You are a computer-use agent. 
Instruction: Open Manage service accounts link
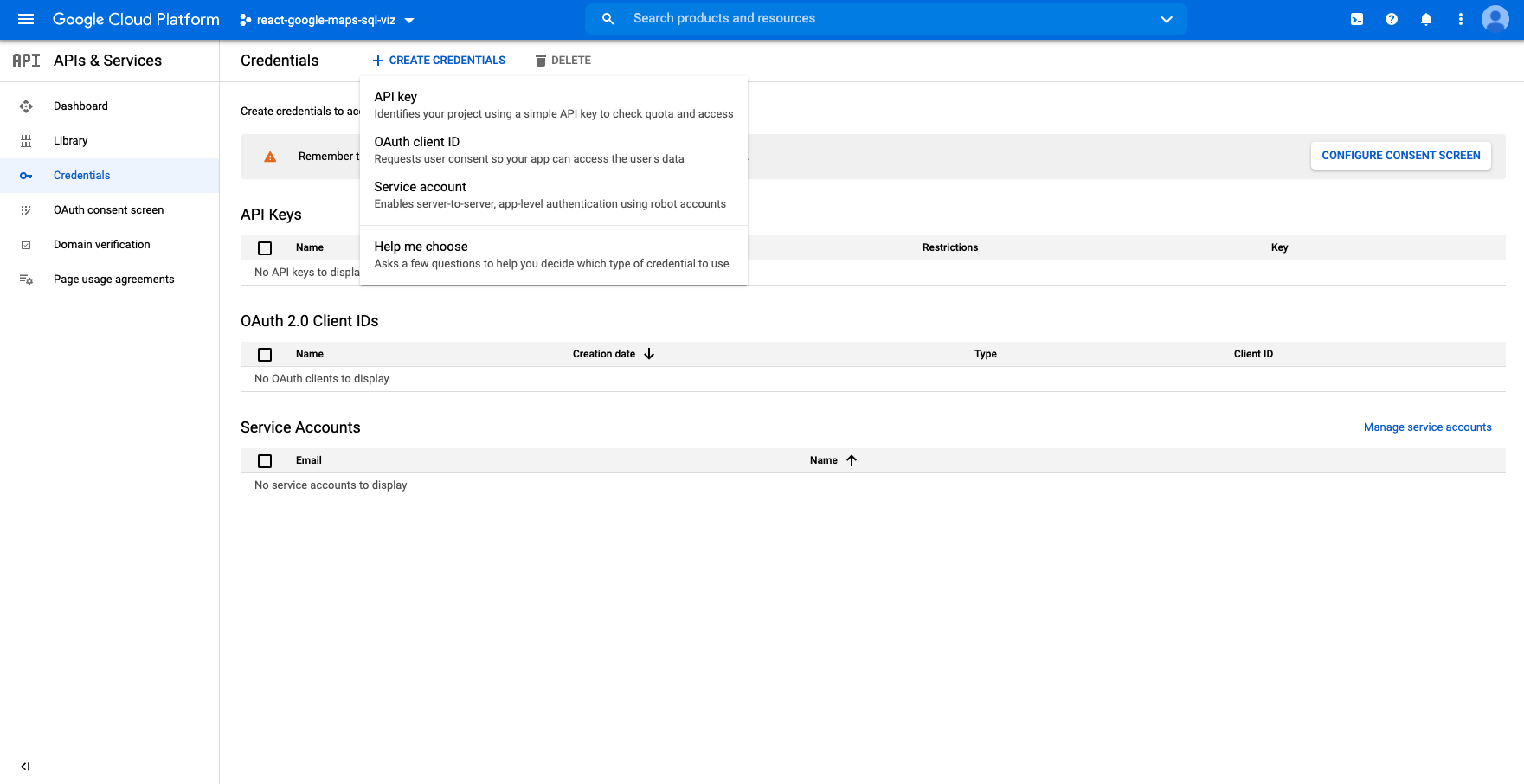coord(1428,427)
